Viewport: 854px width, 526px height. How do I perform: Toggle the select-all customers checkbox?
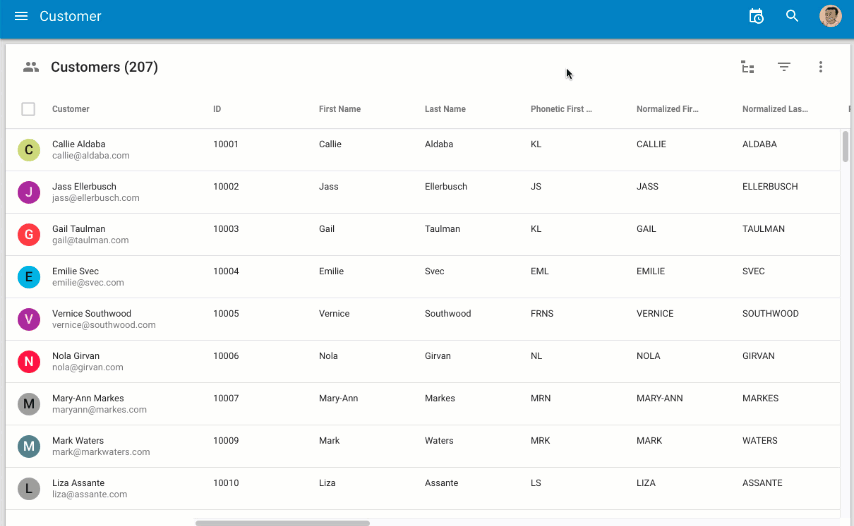pos(28,109)
